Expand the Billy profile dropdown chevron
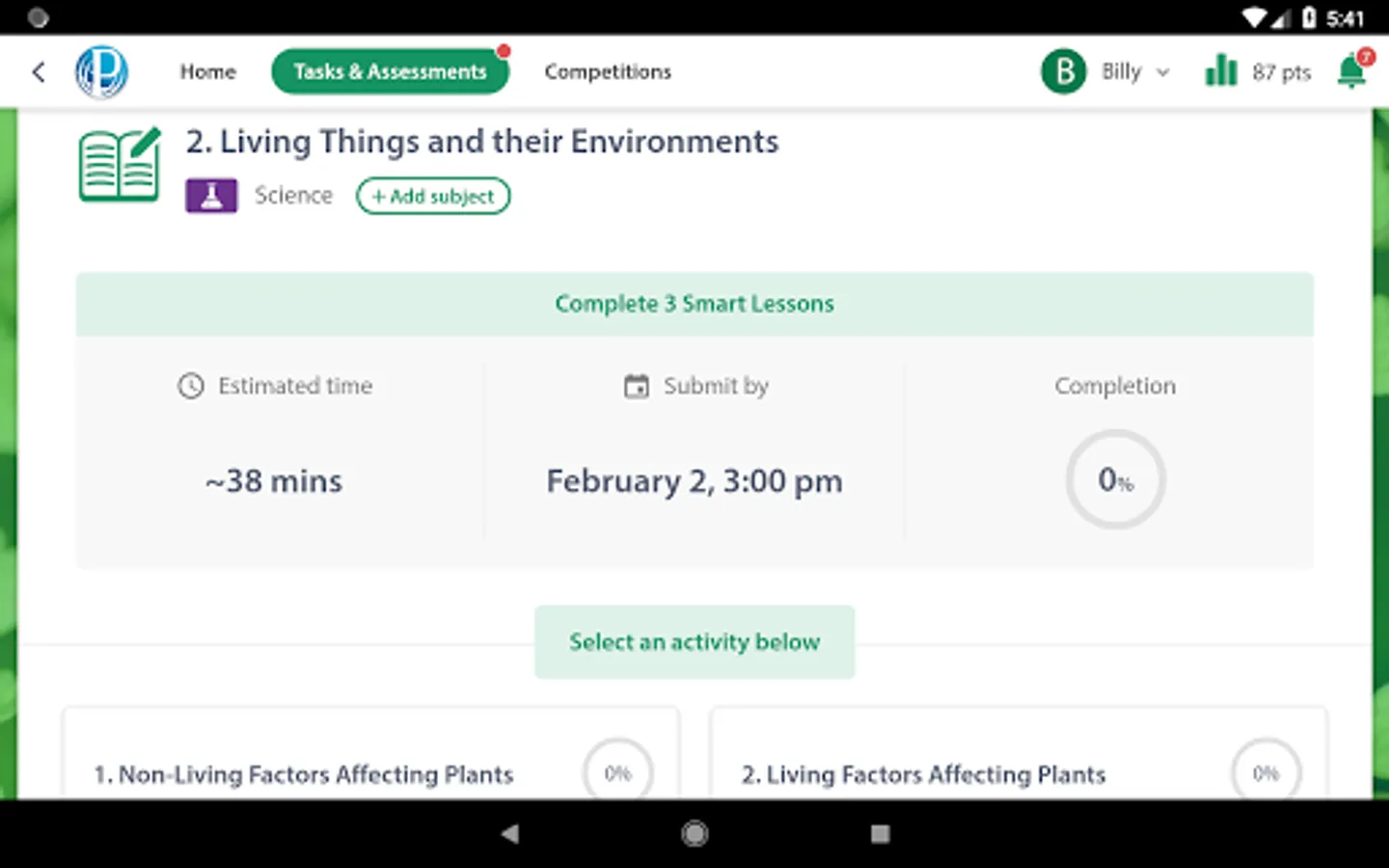 (x=1163, y=72)
